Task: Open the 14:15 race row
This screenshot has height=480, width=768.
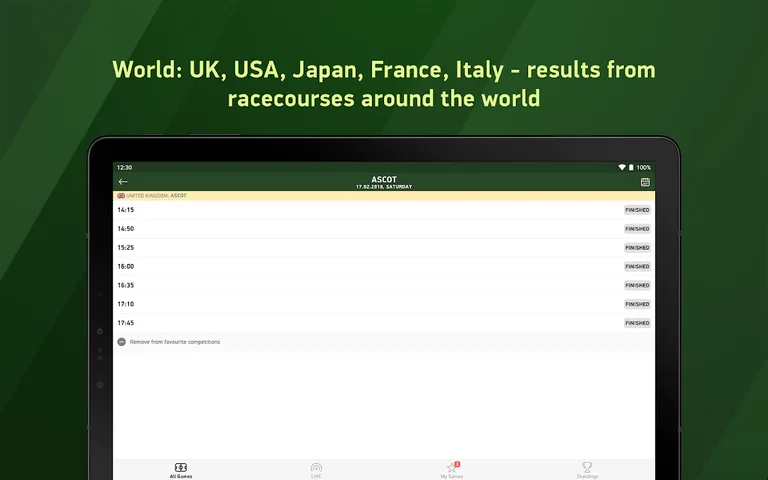Action: tap(384, 210)
